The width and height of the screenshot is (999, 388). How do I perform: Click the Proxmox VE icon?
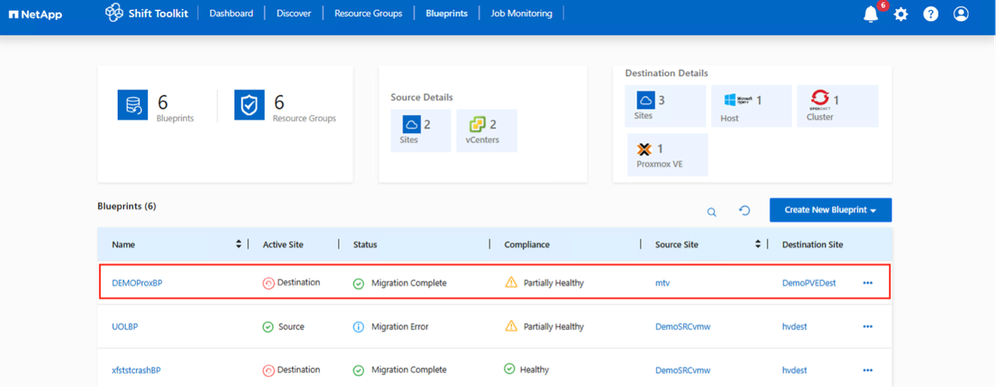[644, 149]
